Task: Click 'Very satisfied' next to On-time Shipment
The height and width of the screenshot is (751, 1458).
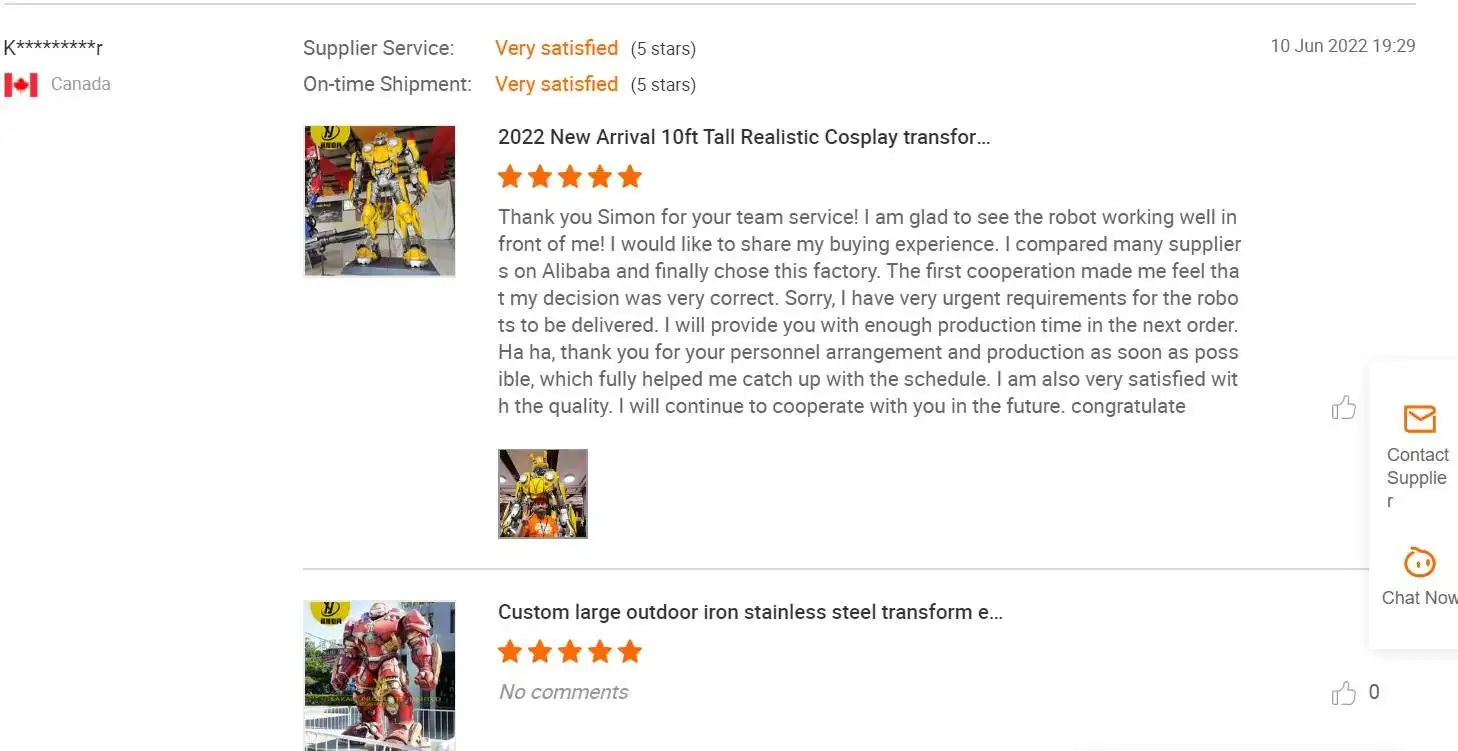Action: pos(556,84)
